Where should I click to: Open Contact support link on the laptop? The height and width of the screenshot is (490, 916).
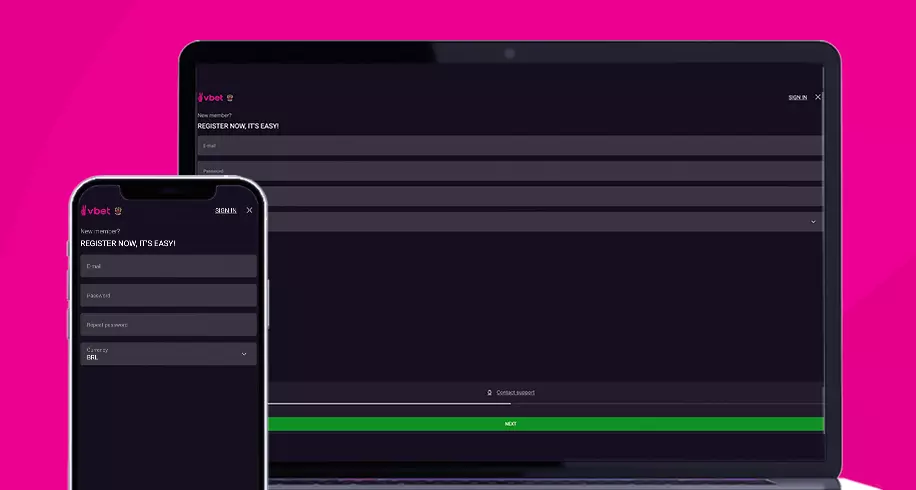[x=515, y=392]
